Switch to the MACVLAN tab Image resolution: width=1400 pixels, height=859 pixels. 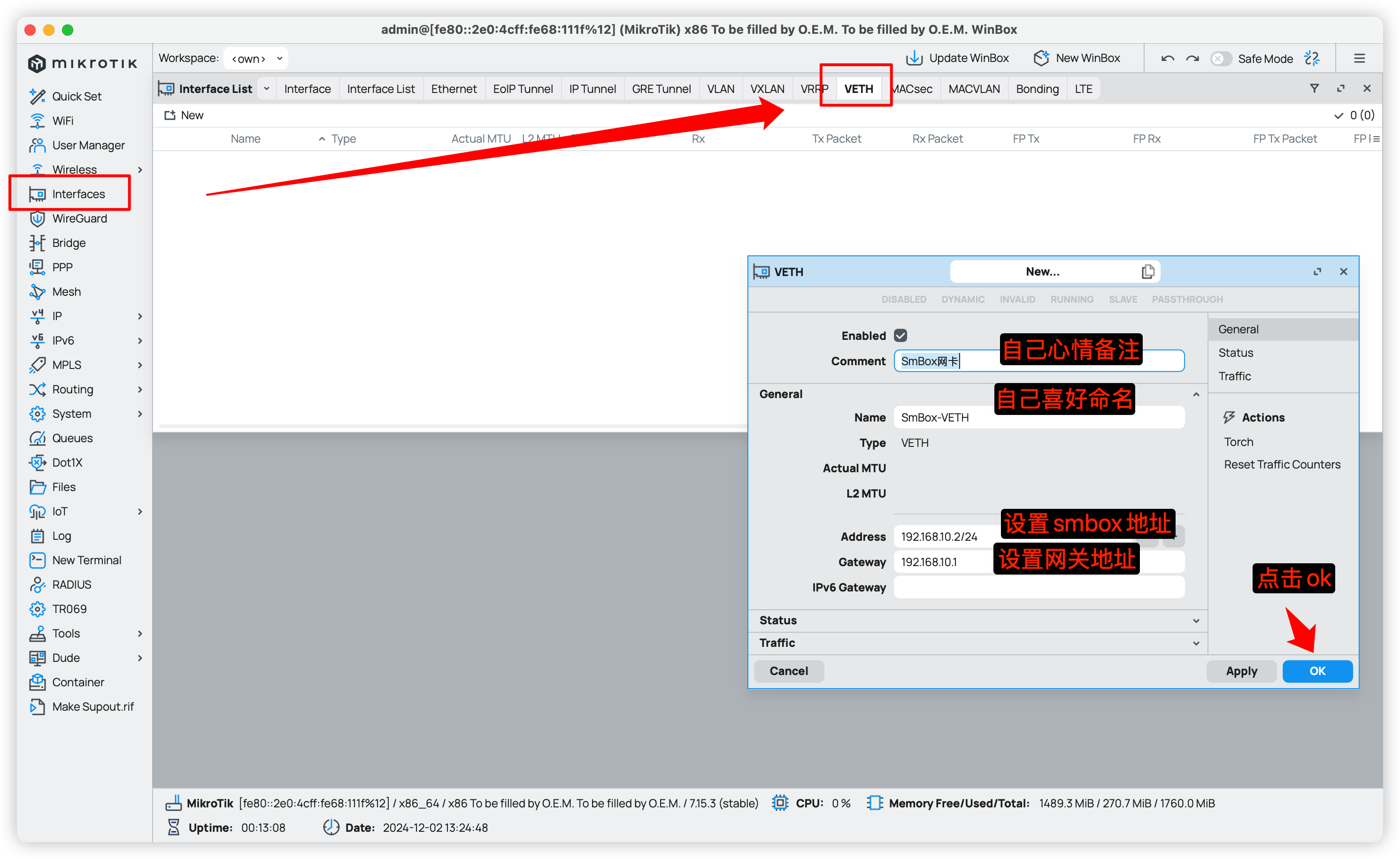tap(974, 89)
